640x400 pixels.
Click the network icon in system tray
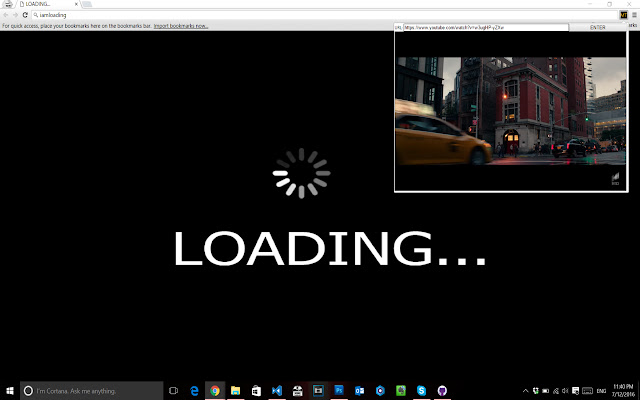coord(556,391)
